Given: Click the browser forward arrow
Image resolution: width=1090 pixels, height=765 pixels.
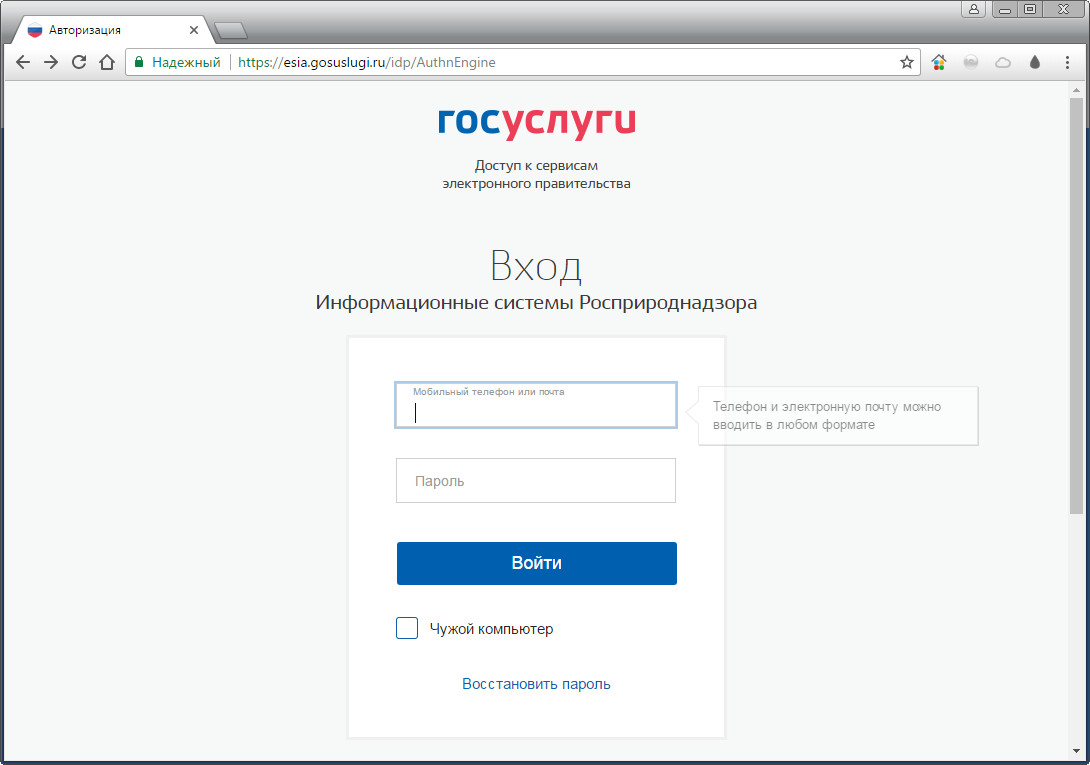Looking at the screenshot, I should (51, 63).
